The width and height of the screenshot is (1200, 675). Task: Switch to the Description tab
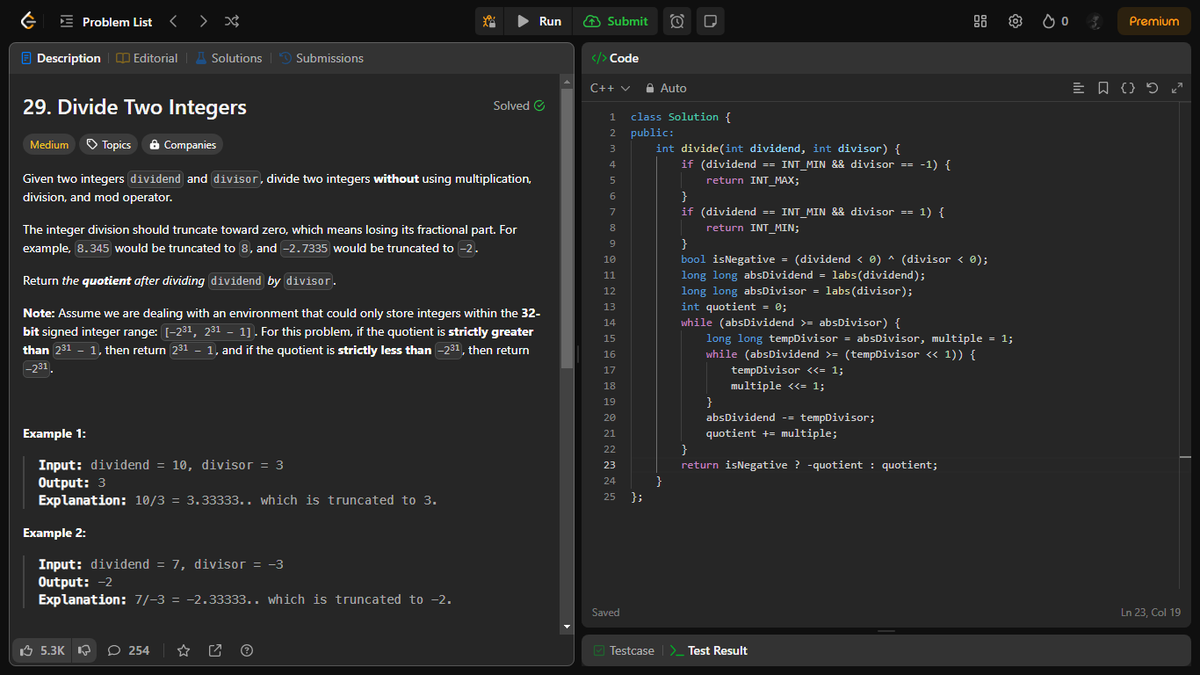[x=61, y=58]
